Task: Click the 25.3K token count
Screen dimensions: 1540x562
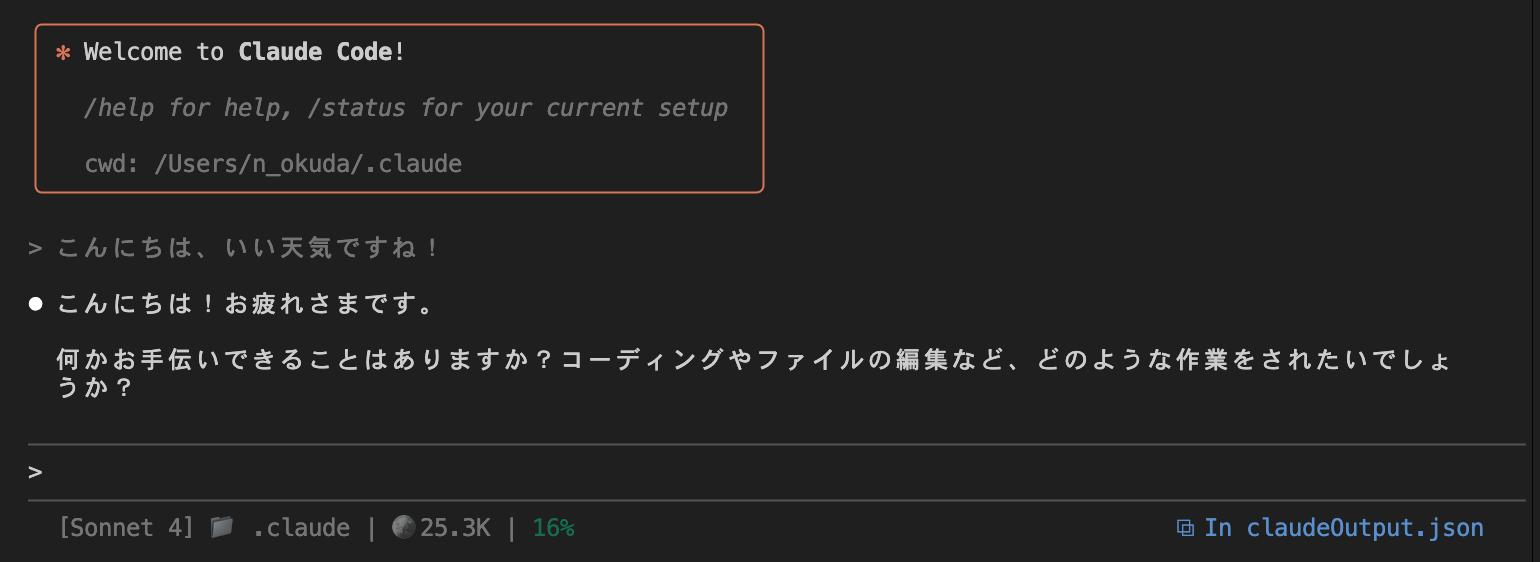Action: [x=455, y=528]
